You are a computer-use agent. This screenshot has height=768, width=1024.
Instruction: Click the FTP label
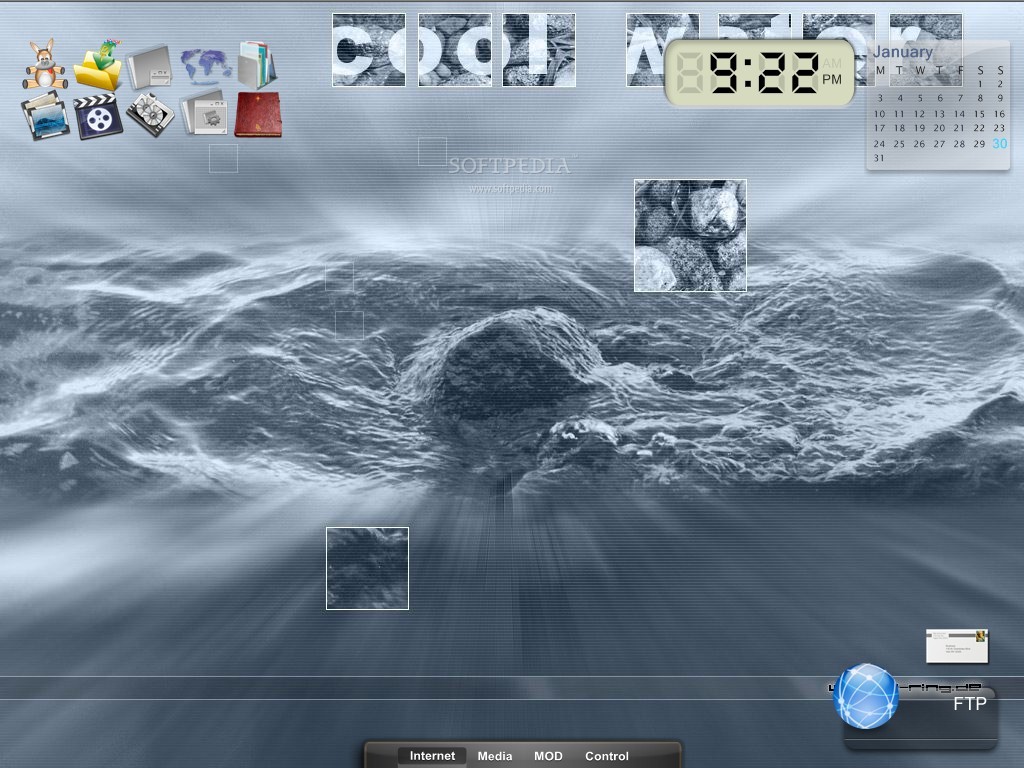pos(970,704)
